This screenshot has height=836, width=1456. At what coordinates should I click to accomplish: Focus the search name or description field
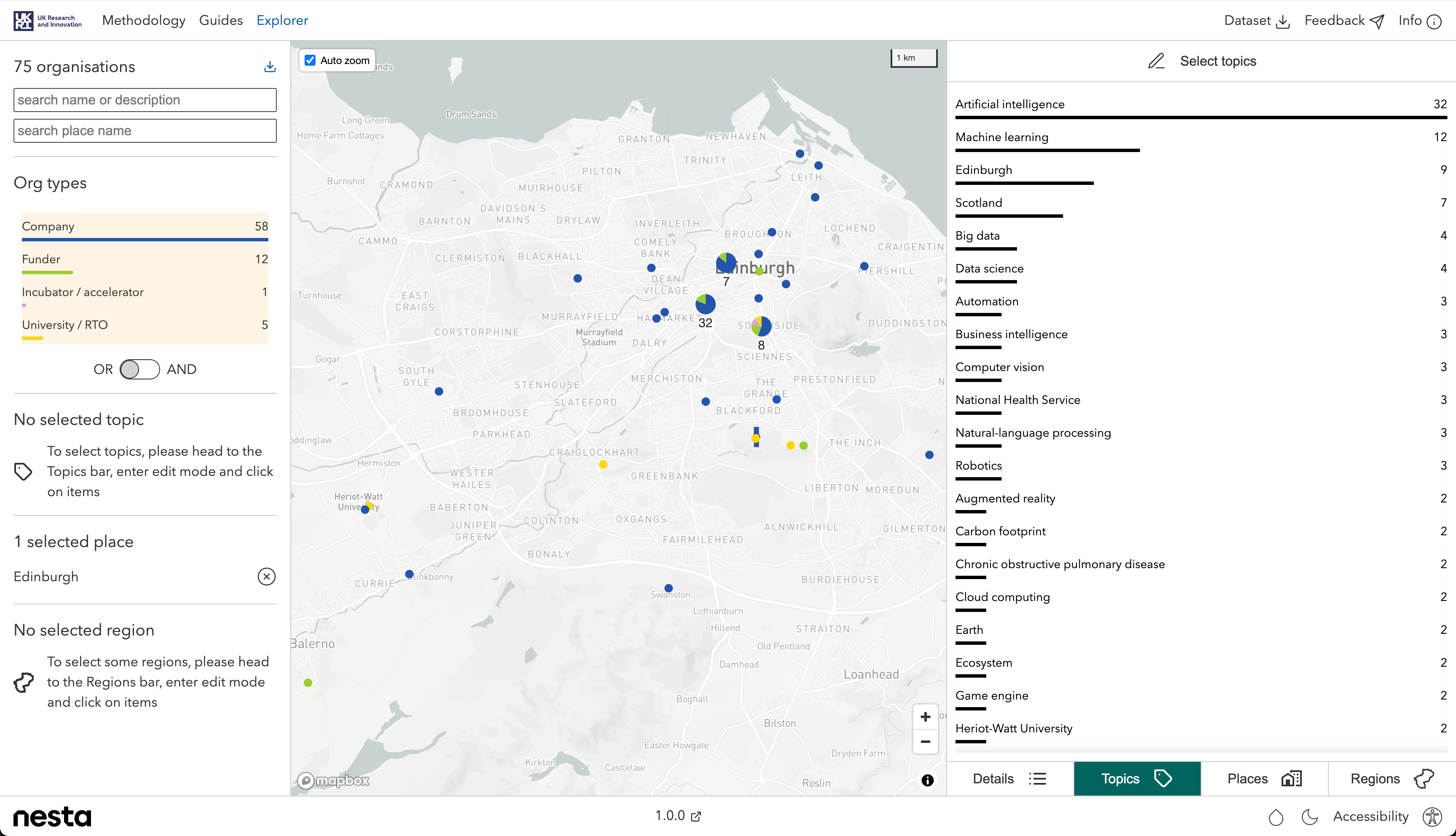(145, 100)
